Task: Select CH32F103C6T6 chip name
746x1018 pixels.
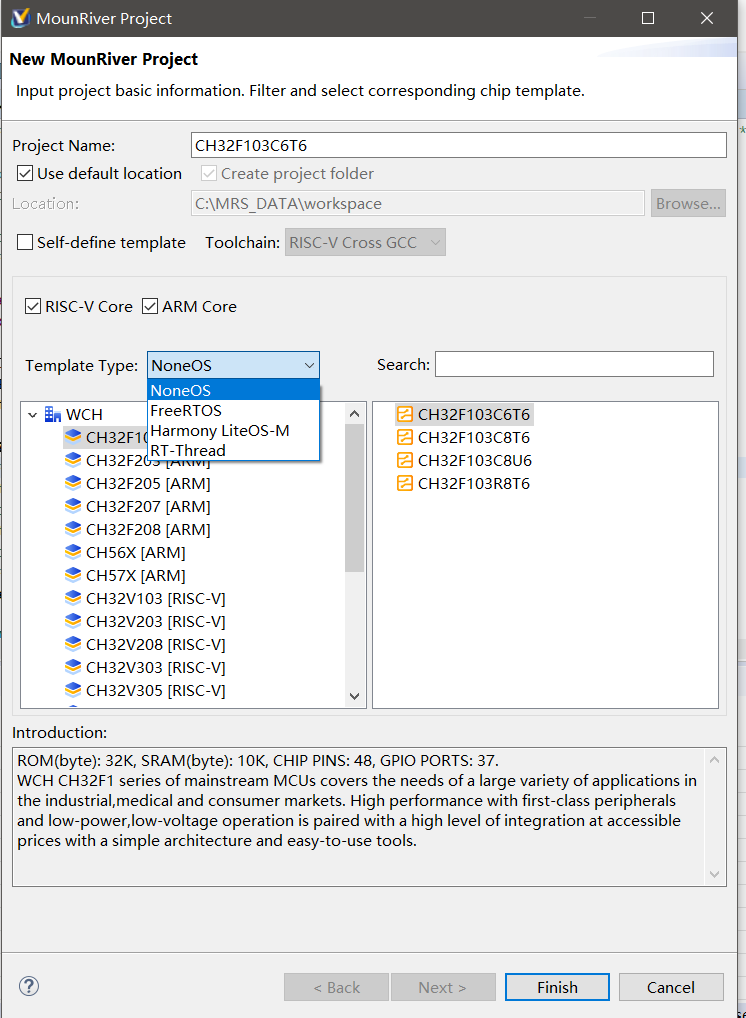Action: pos(474,415)
